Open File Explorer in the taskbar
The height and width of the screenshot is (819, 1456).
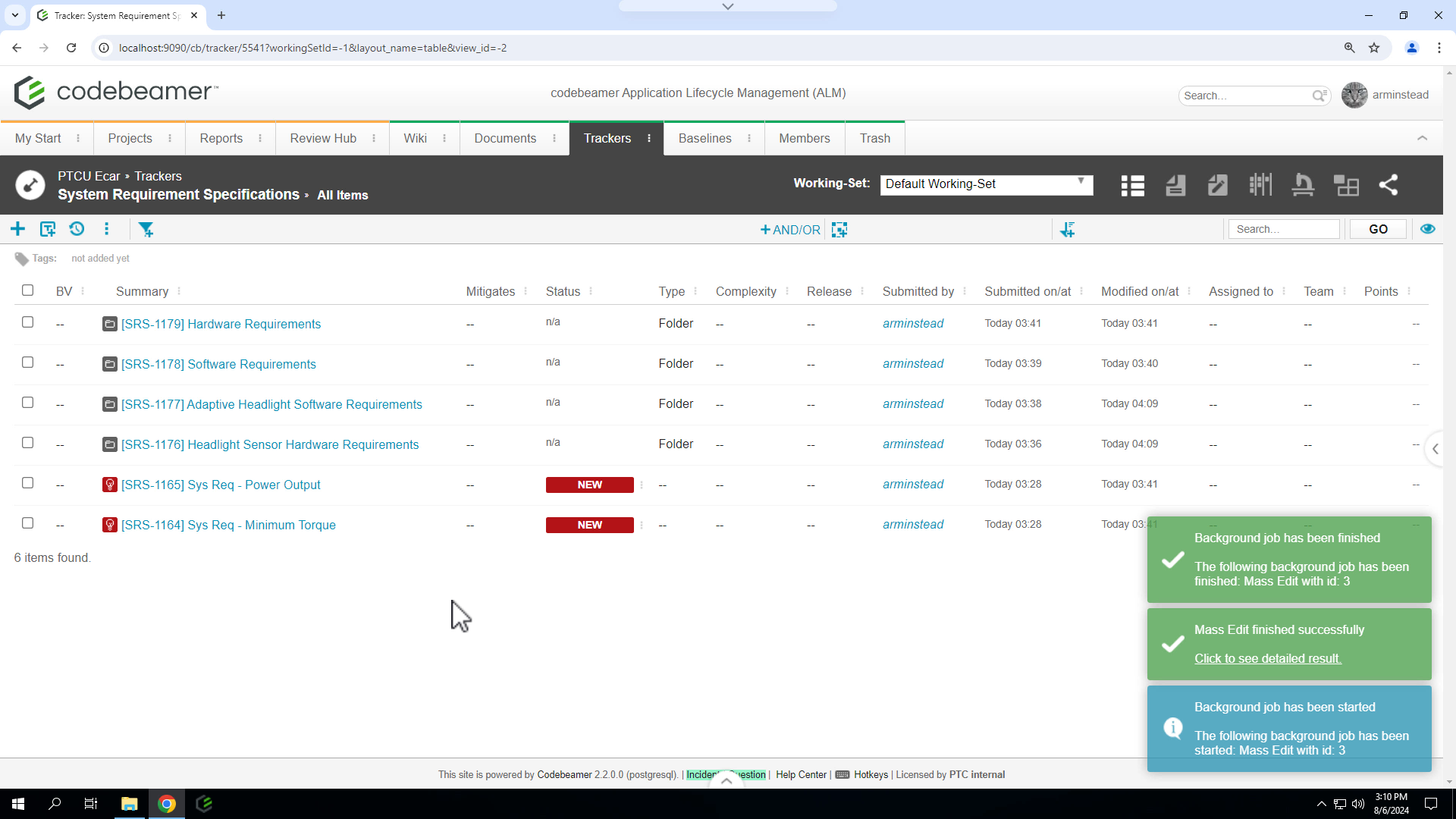click(x=129, y=804)
